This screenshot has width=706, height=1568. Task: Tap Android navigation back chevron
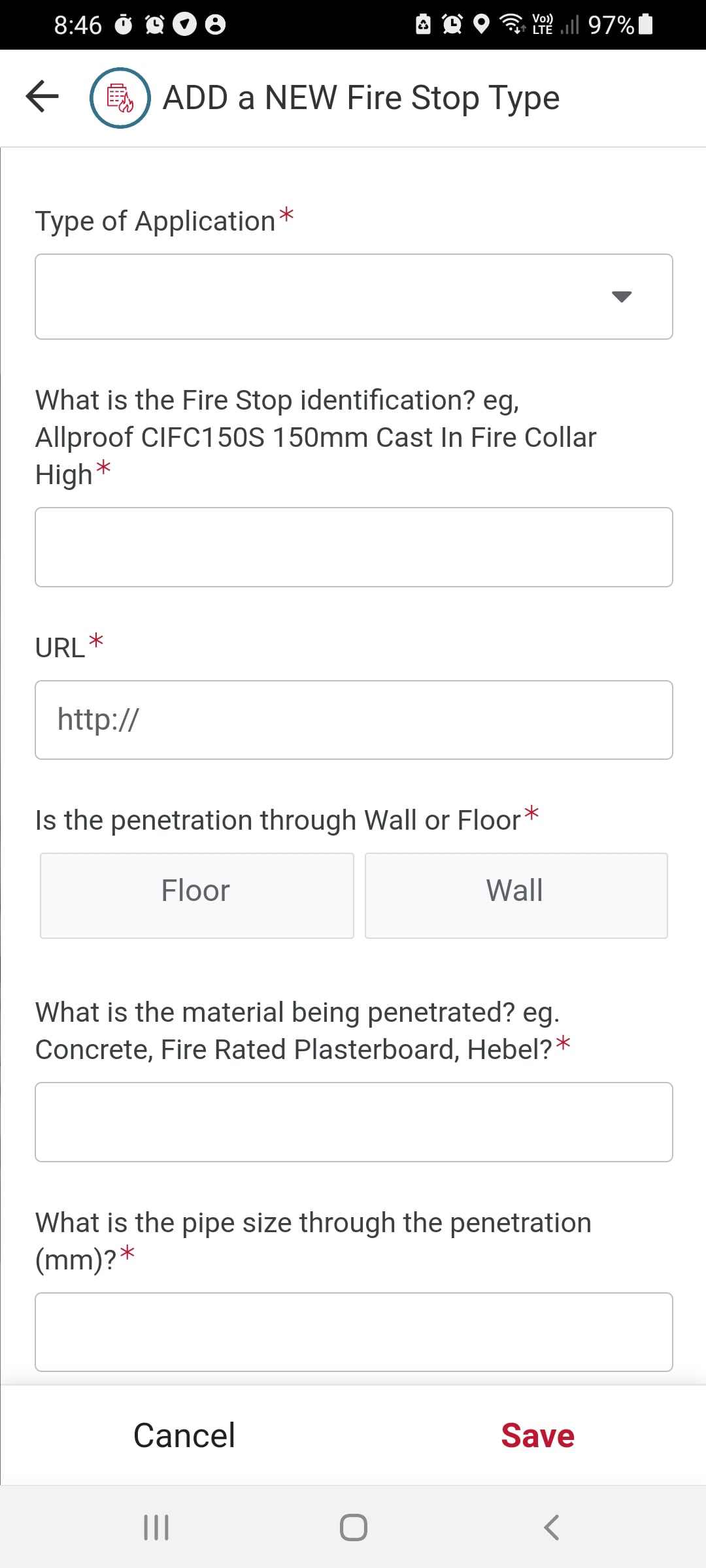click(551, 1527)
